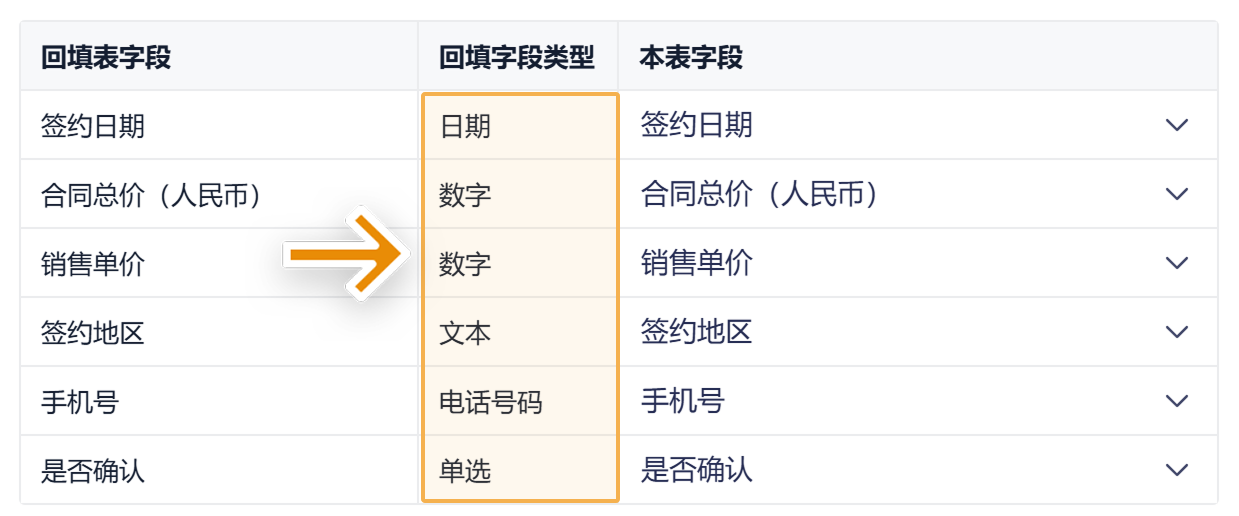Select the 电话号码 field type cell

click(x=520, y=401)
